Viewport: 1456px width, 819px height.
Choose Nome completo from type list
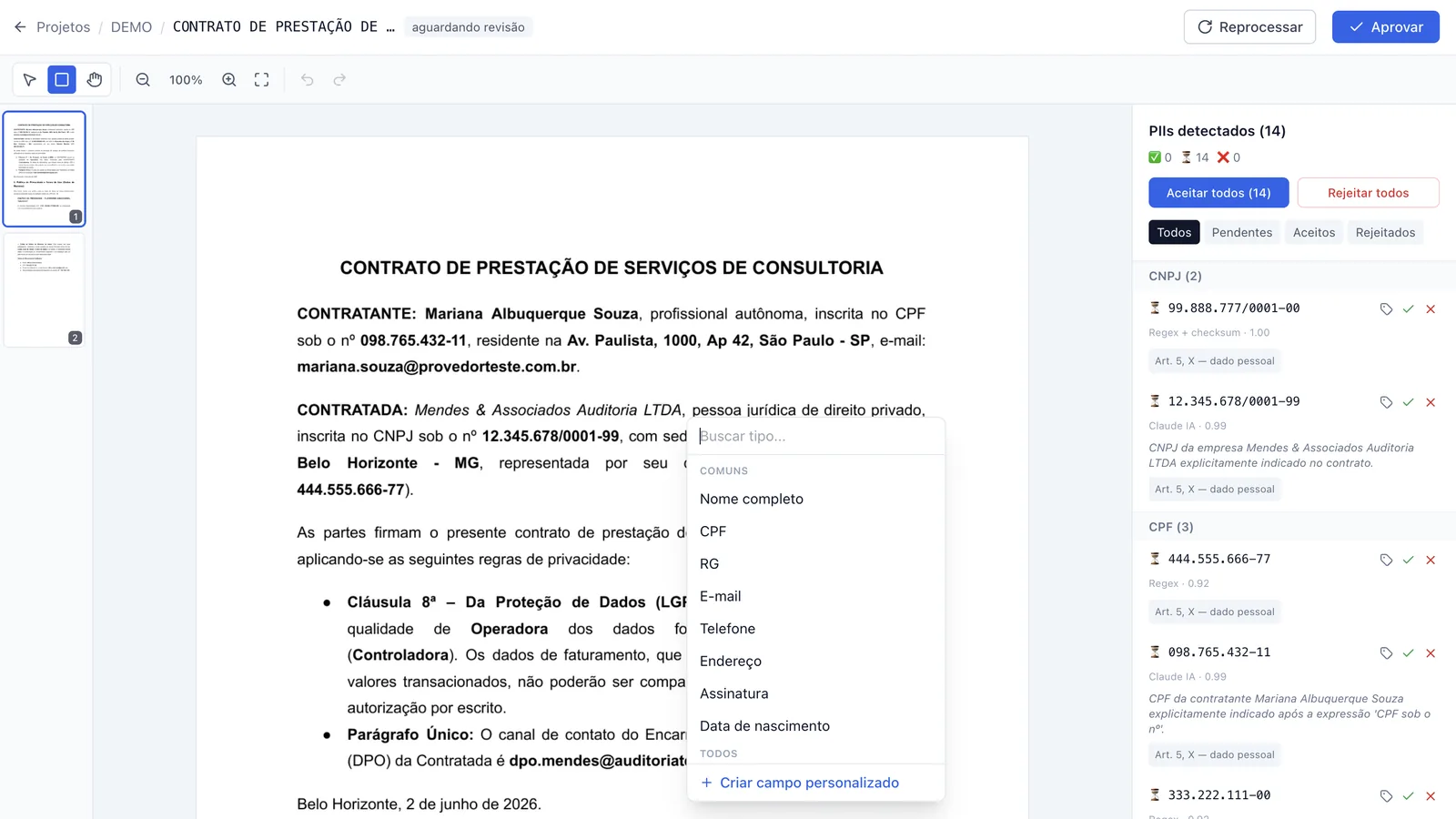tap(815, 500)
